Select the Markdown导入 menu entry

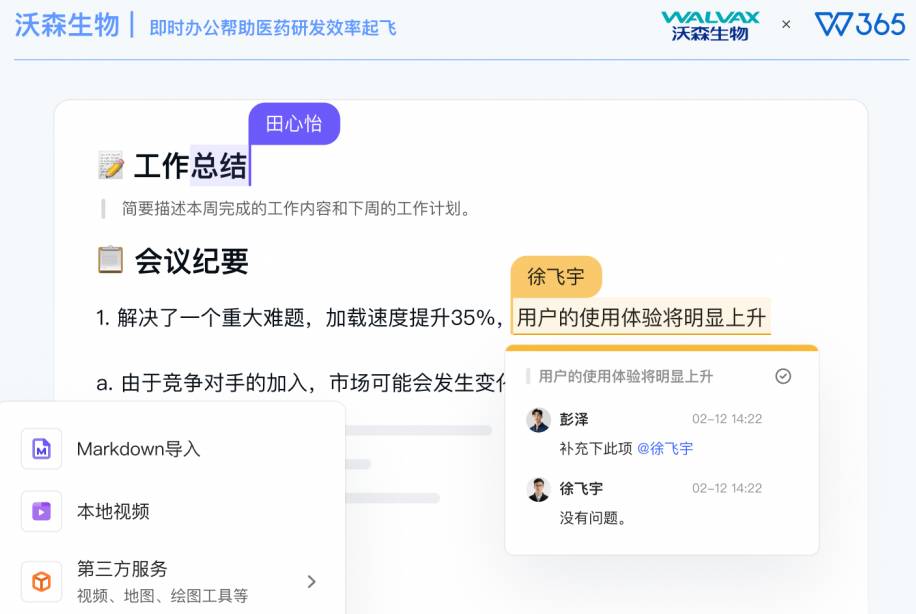pyautogui.click(x=172, y=449)
